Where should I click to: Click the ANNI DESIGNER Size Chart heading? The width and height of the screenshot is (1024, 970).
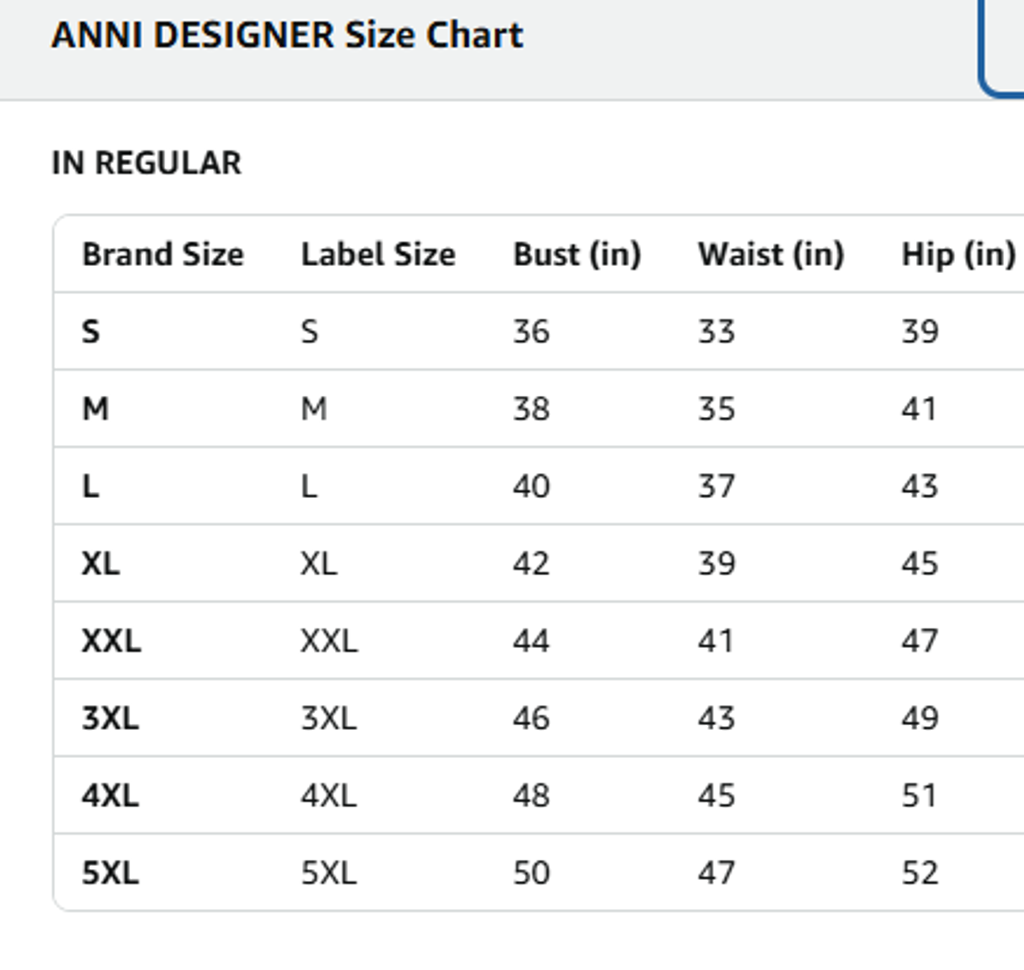pyautogui.click(x=287, y=36)
